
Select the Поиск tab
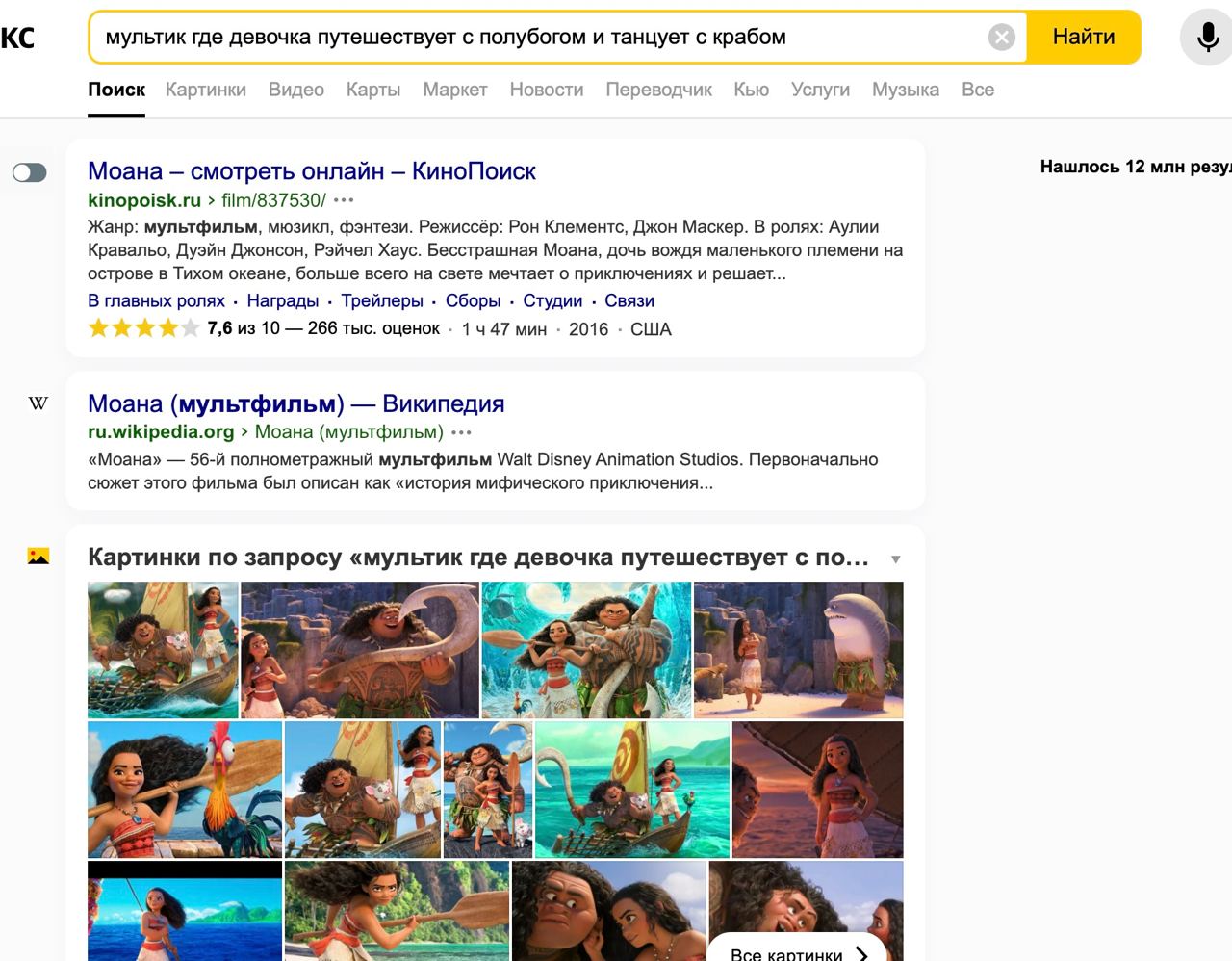tap(116, 90)
